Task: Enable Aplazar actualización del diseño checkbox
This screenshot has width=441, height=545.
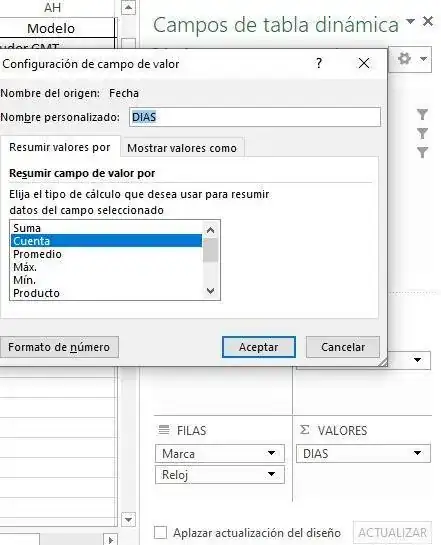Action: (160, 532)
